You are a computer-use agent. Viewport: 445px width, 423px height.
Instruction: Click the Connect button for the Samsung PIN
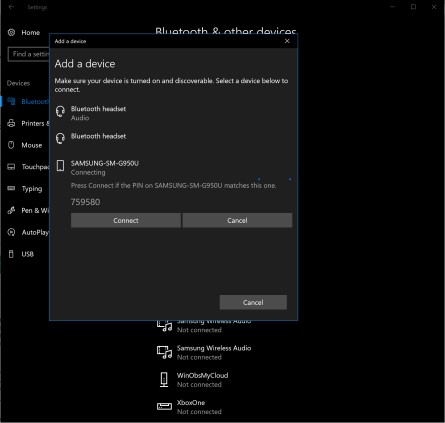click(126, 220)
